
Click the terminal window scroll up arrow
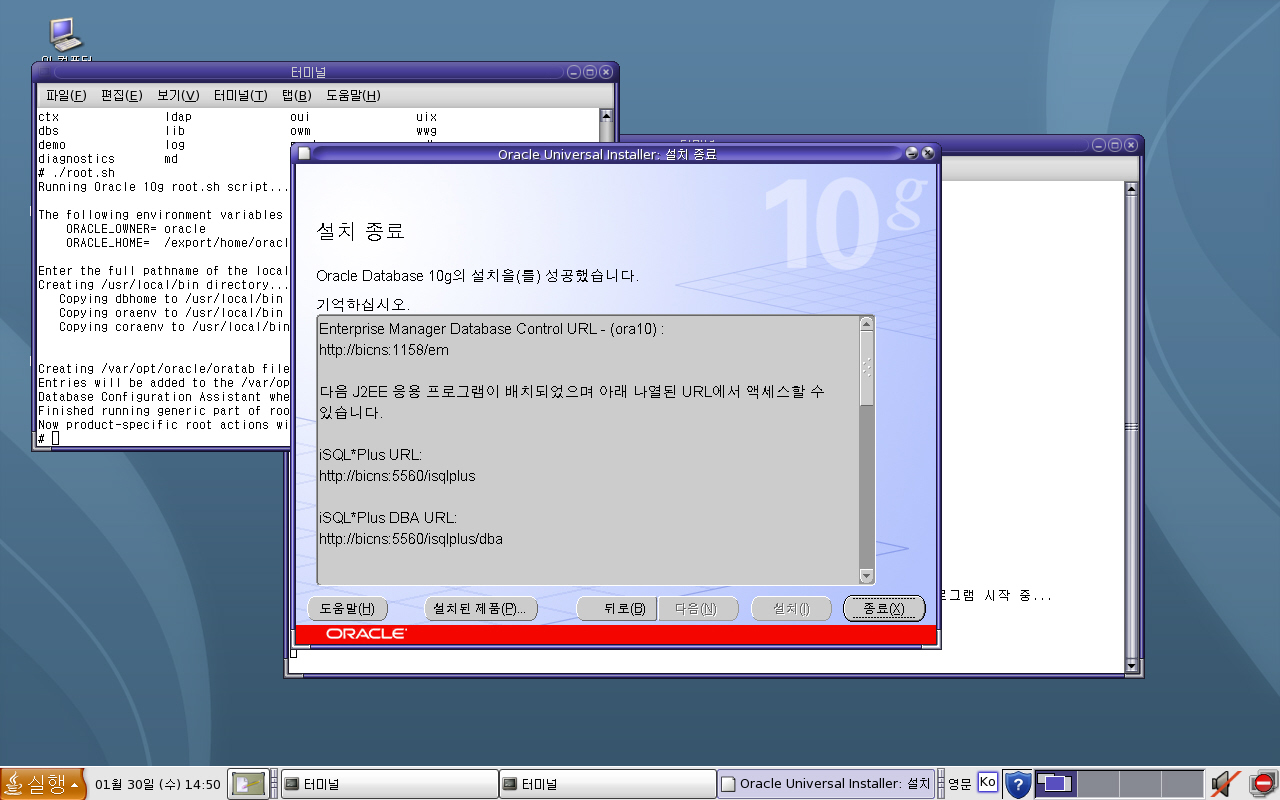(x=606, y=116)
